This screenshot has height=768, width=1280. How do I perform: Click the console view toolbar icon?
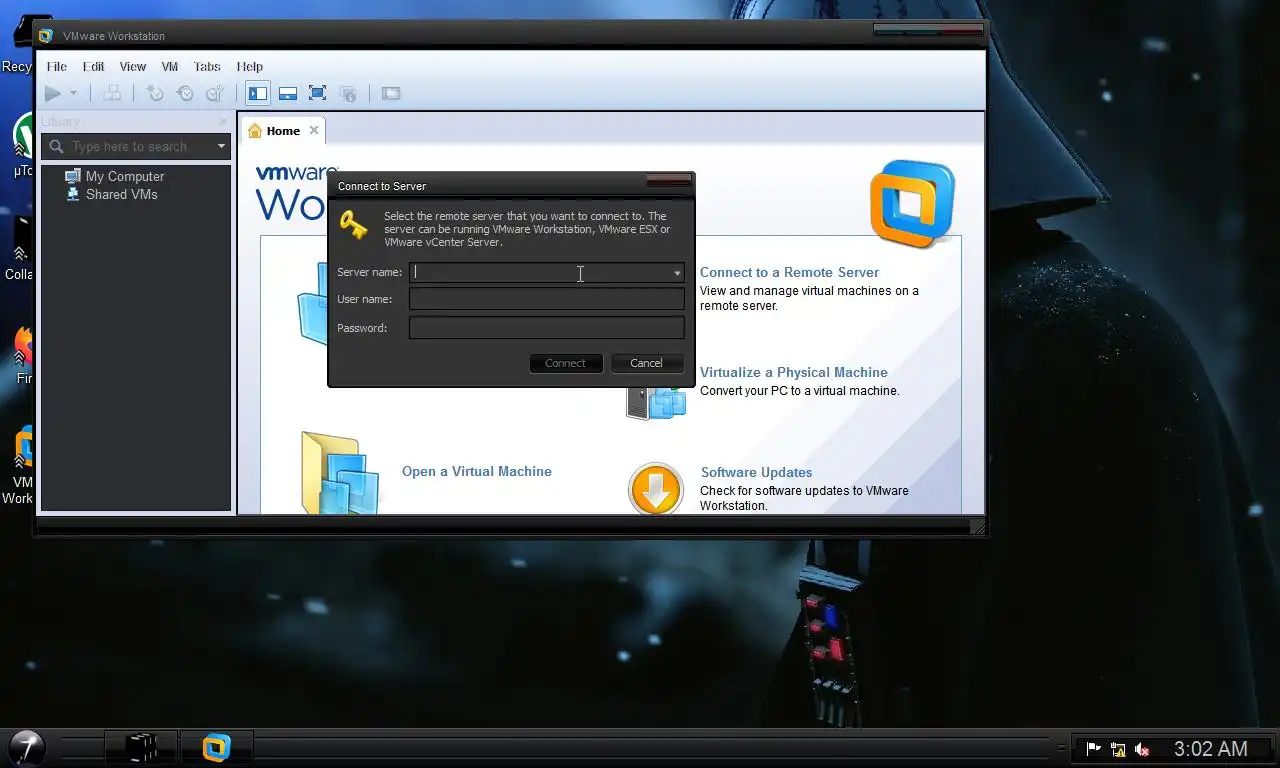click(391, 93)
